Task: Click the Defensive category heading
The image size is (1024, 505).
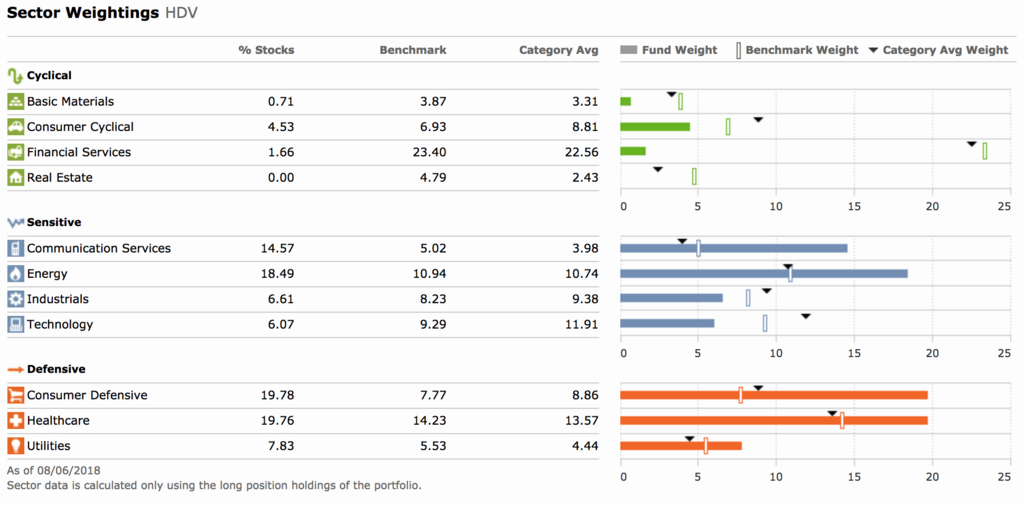Action: point(56,369)
